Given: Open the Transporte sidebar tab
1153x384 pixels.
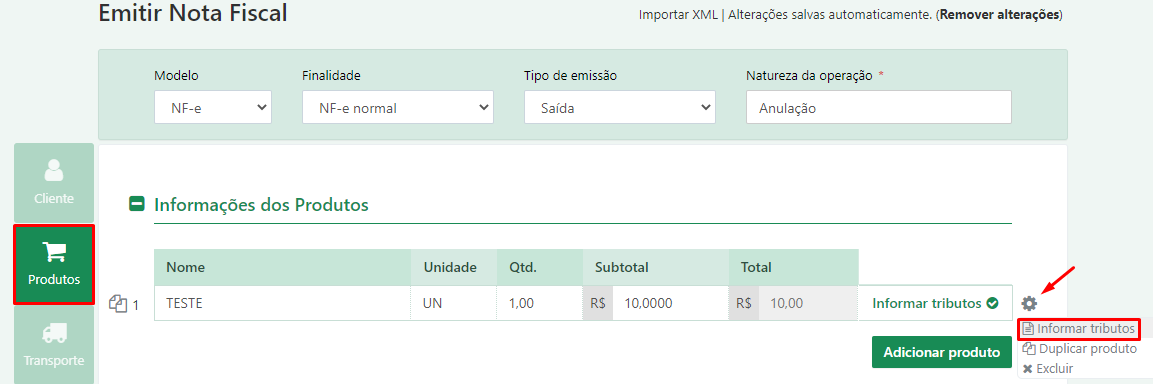Looking at the screenshot, I should [x=54, y=346].
